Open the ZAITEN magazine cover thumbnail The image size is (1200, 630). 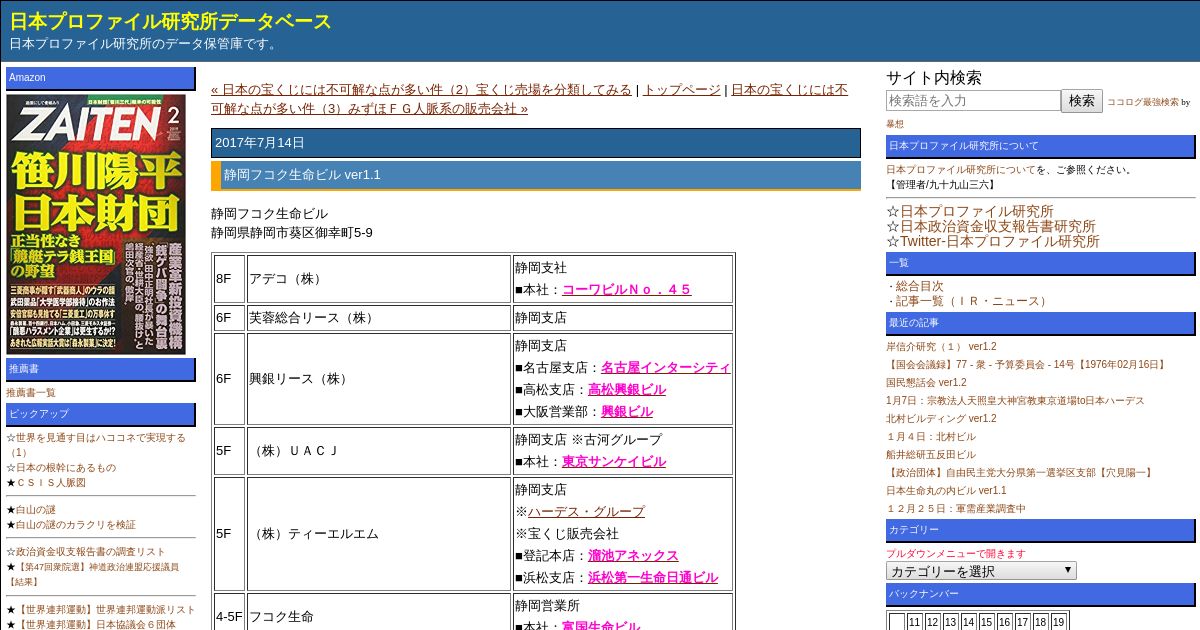(x=96, y=224)
